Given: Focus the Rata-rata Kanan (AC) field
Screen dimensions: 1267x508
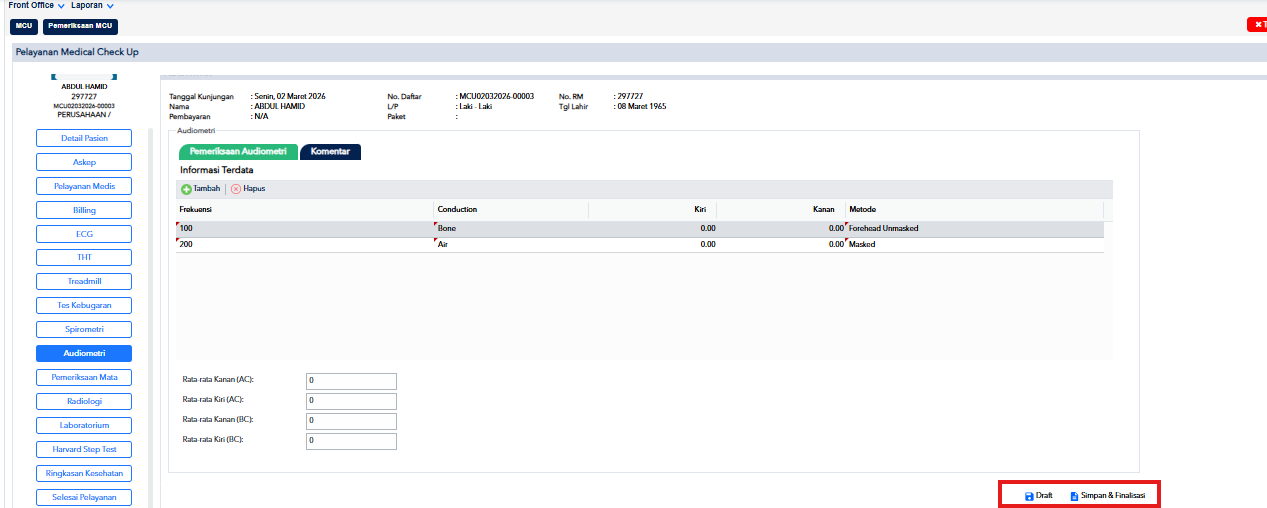Looking at the screenshot, I should coord(351,381).
